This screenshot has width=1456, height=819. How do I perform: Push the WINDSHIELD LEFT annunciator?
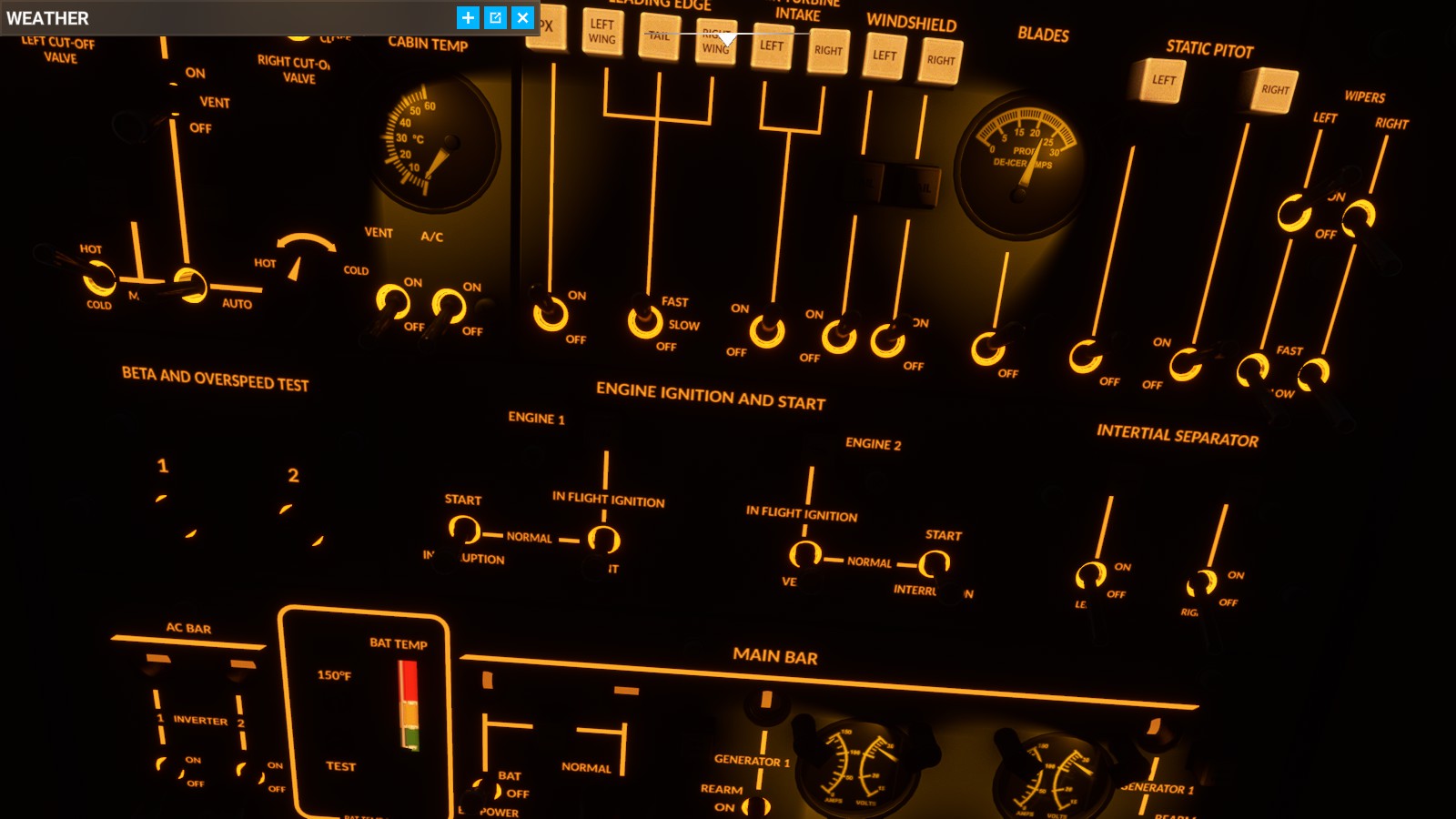884,56
